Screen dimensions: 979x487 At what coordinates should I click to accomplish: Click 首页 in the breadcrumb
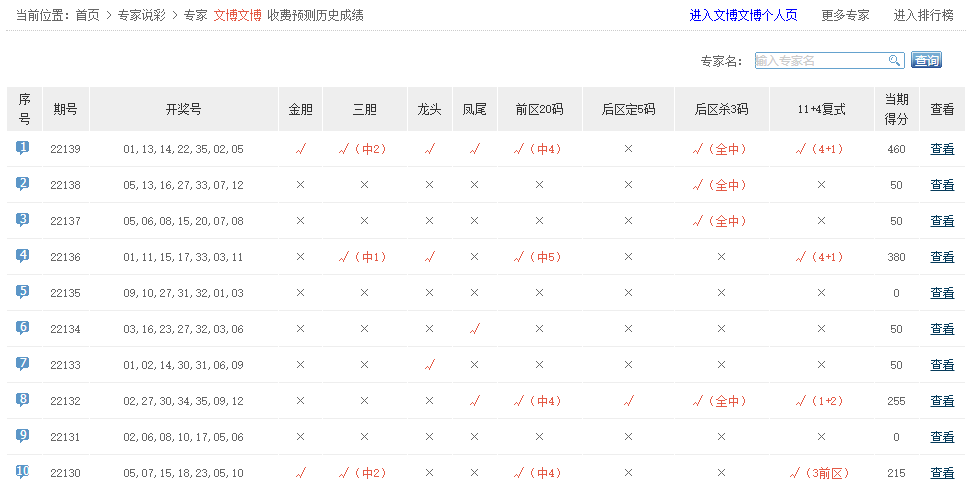pos(88,15)
